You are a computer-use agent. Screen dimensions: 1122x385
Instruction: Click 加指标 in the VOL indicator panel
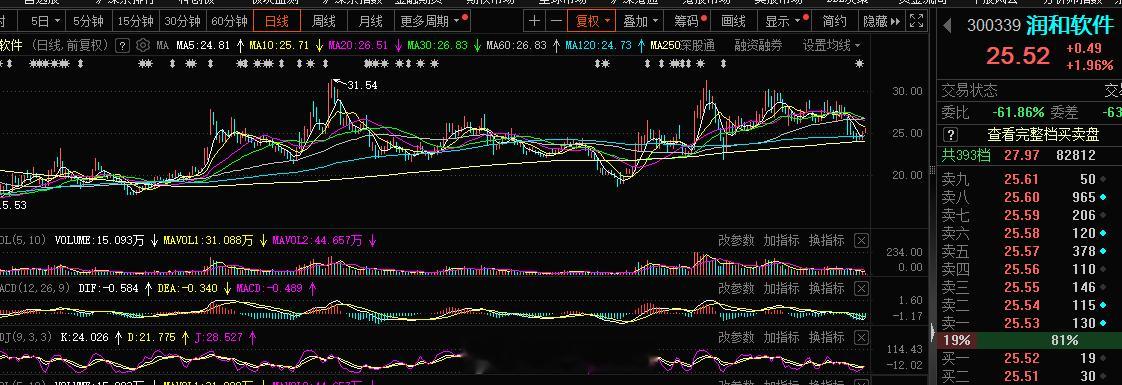click(781, 240)
